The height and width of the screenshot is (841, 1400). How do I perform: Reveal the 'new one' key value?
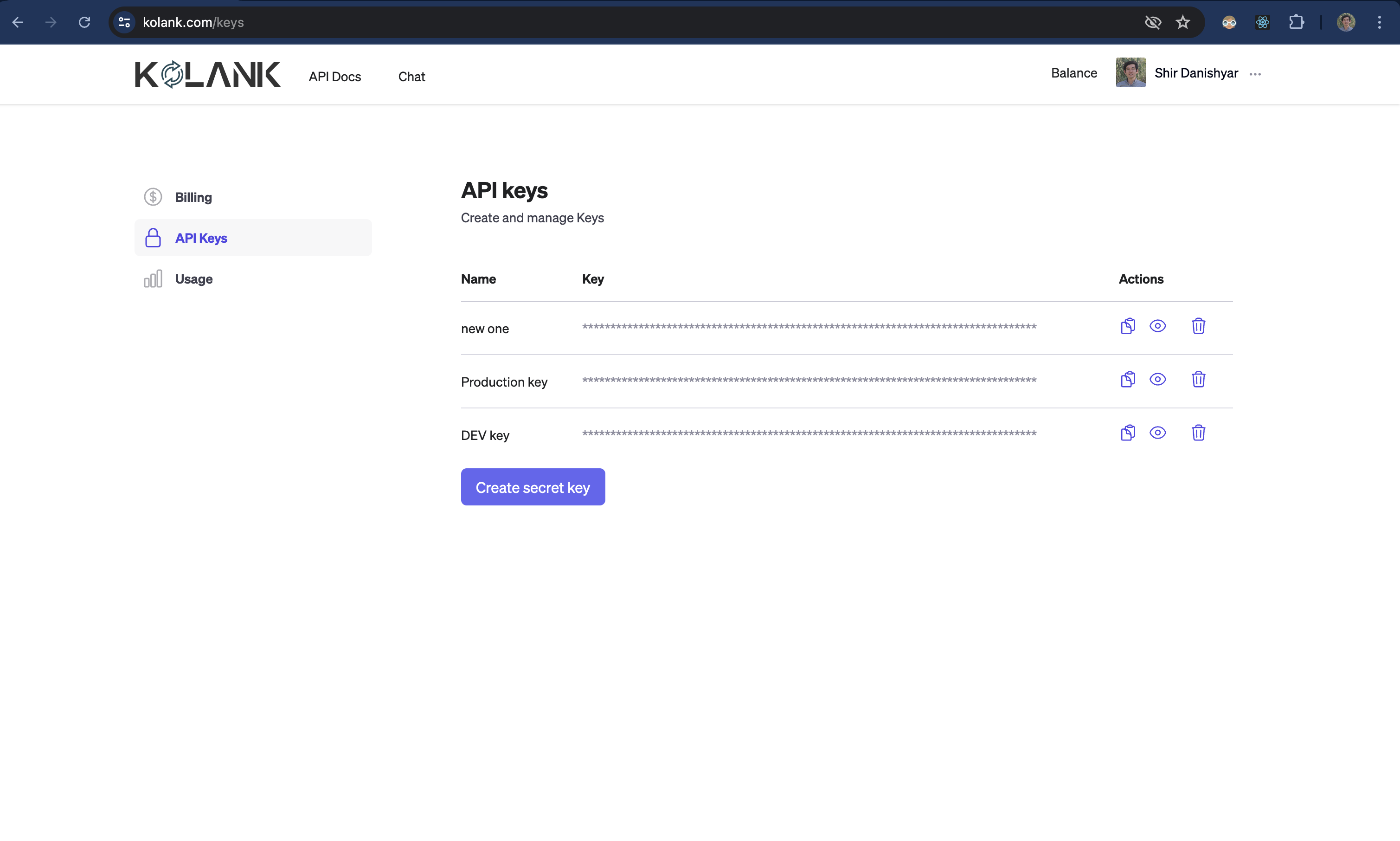(x=1157, y=326)
